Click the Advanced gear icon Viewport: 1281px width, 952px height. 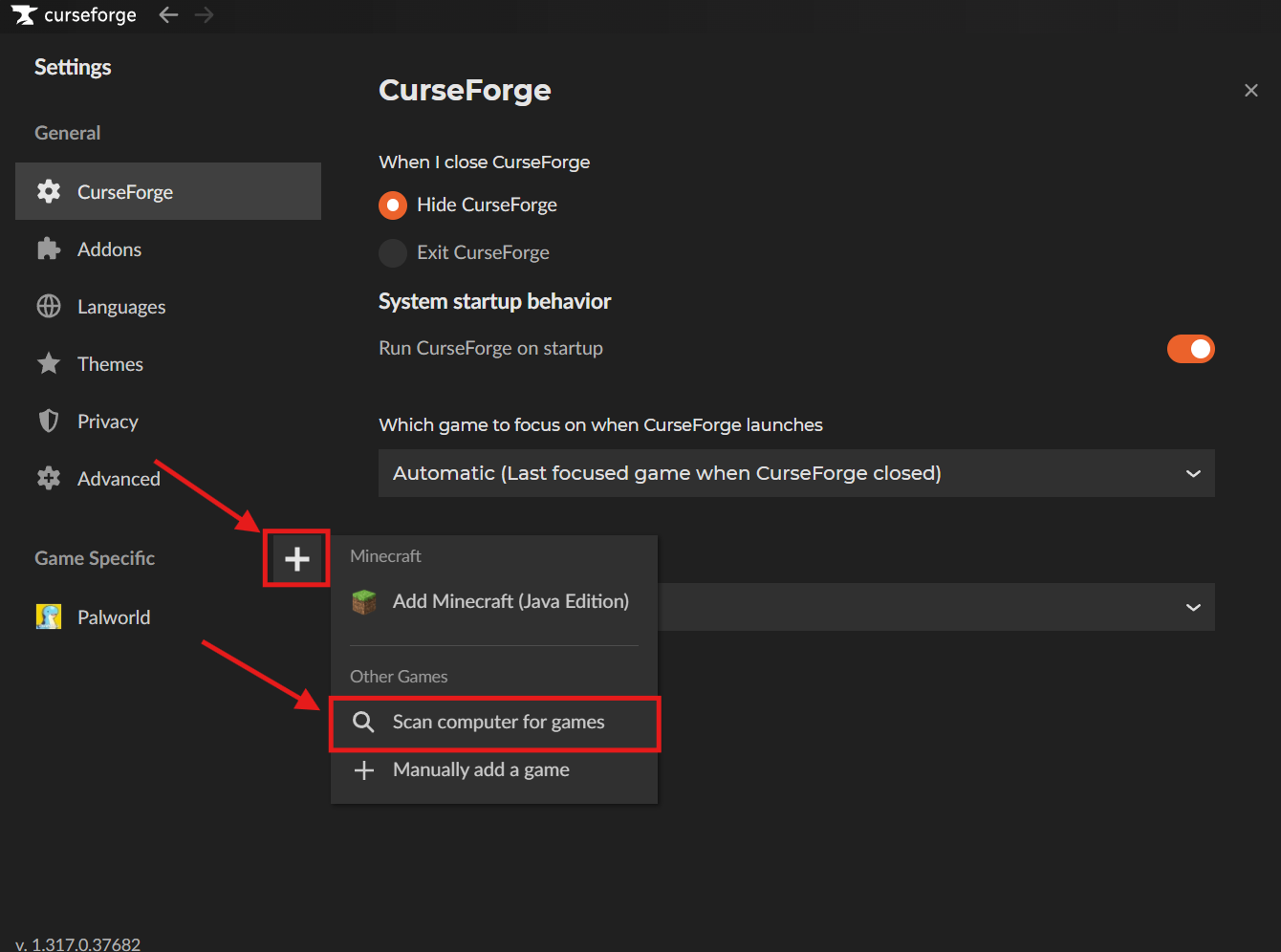49,478
